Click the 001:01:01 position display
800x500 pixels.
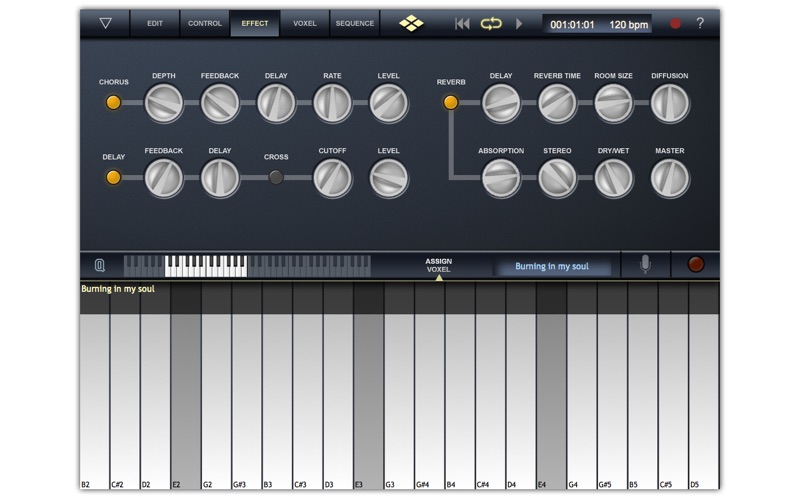572,24
